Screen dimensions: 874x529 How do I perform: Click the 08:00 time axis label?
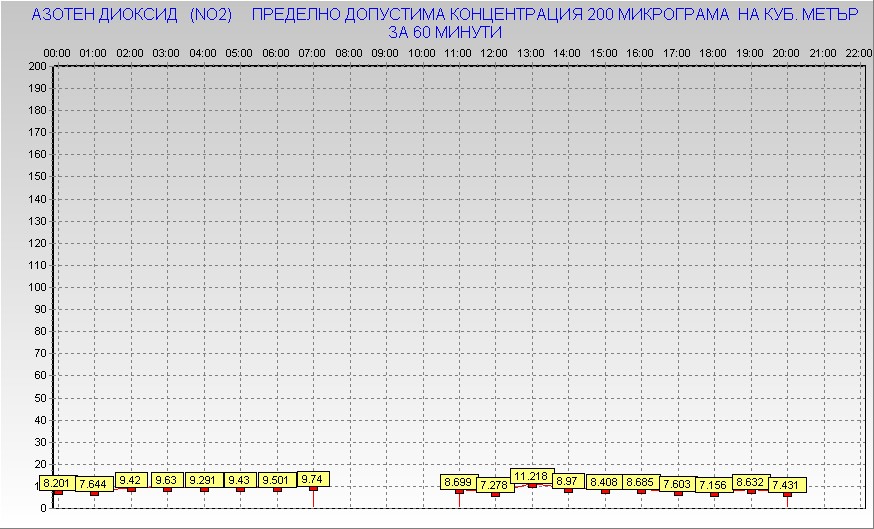(349, 52)
